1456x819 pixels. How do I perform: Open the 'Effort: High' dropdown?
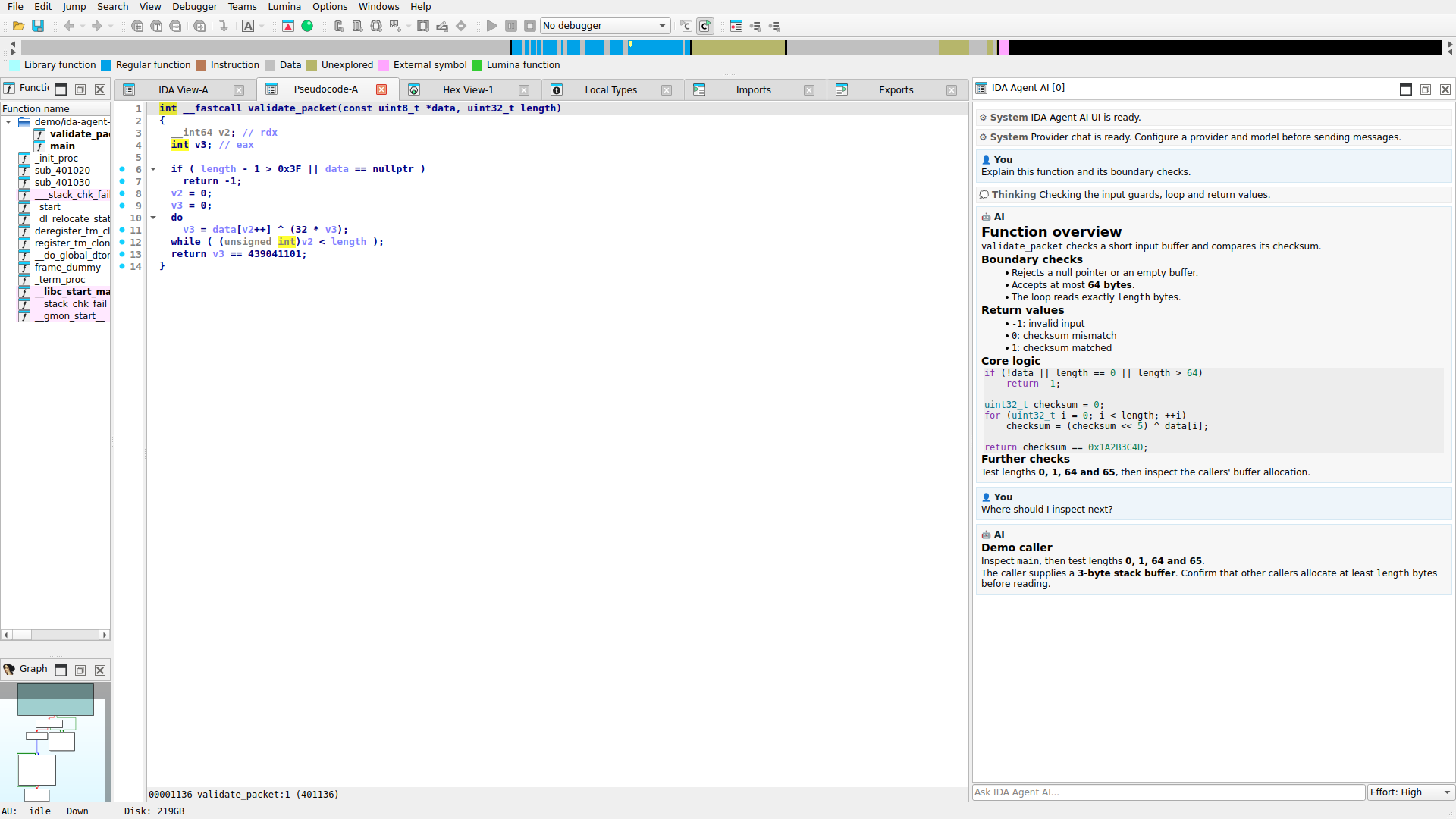1410,792
